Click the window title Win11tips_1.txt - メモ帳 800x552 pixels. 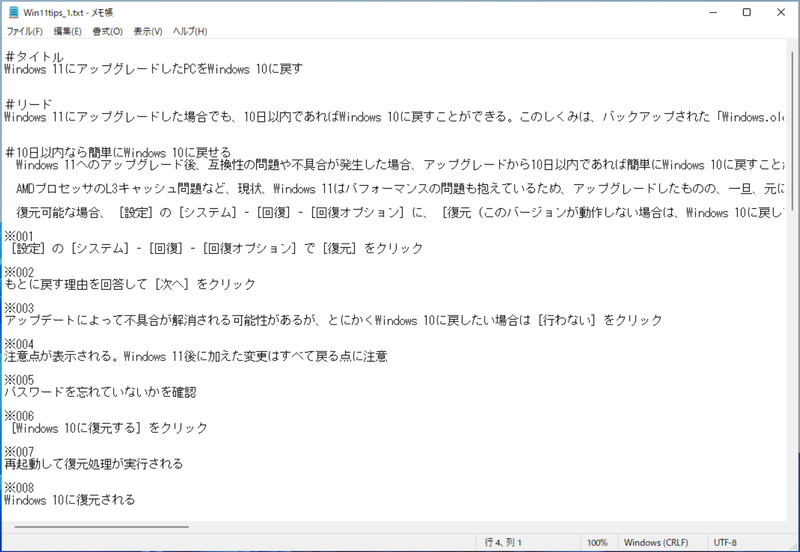tap(68, 13)
